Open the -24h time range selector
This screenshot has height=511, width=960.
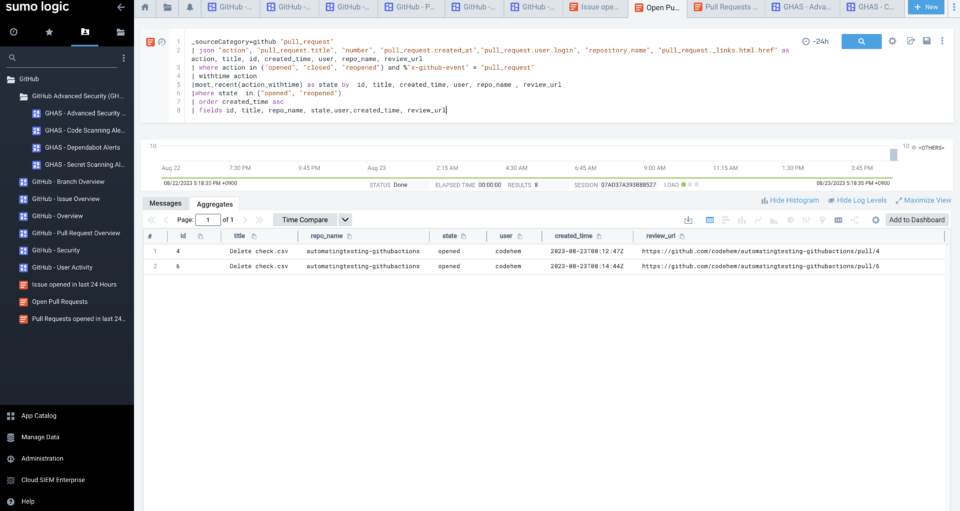815,41
